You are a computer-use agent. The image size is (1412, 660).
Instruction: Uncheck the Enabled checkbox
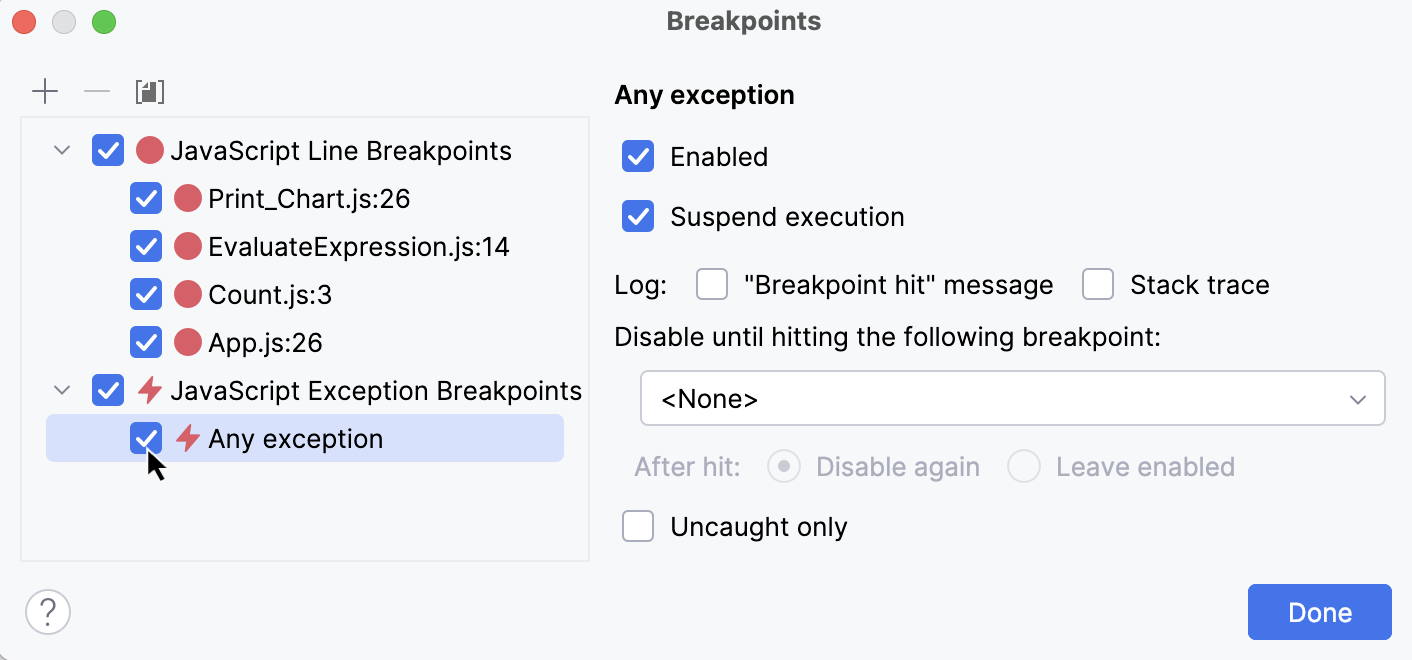point(637,156)
